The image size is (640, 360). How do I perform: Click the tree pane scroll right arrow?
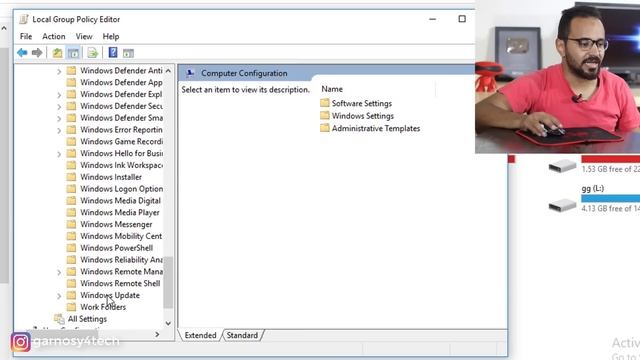tap(157, 334)
